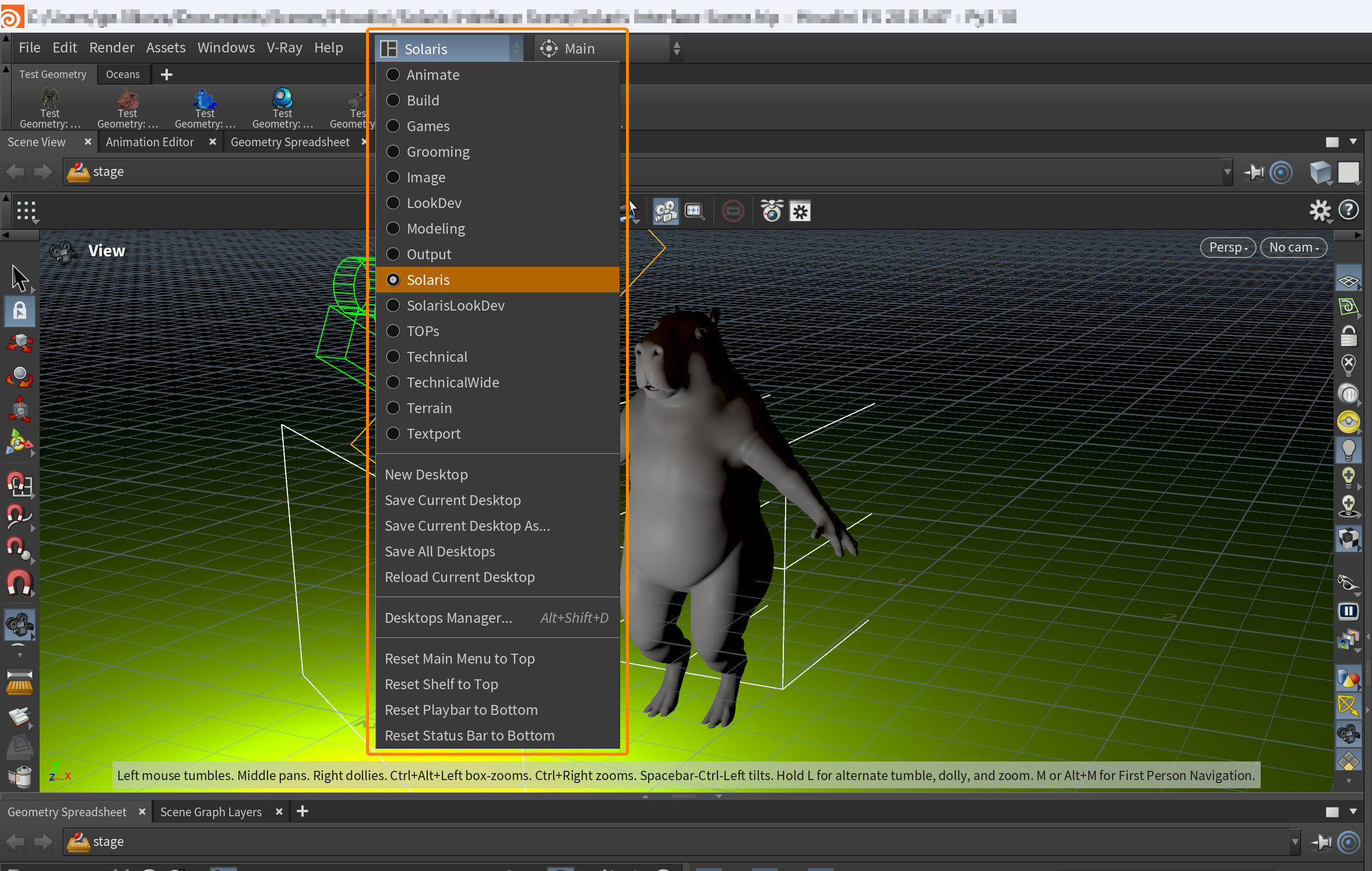The height and width of the screenshot is (871, 1372).
Task: Click the top pane blue link circle
Action: click(x=1281, y=172)
